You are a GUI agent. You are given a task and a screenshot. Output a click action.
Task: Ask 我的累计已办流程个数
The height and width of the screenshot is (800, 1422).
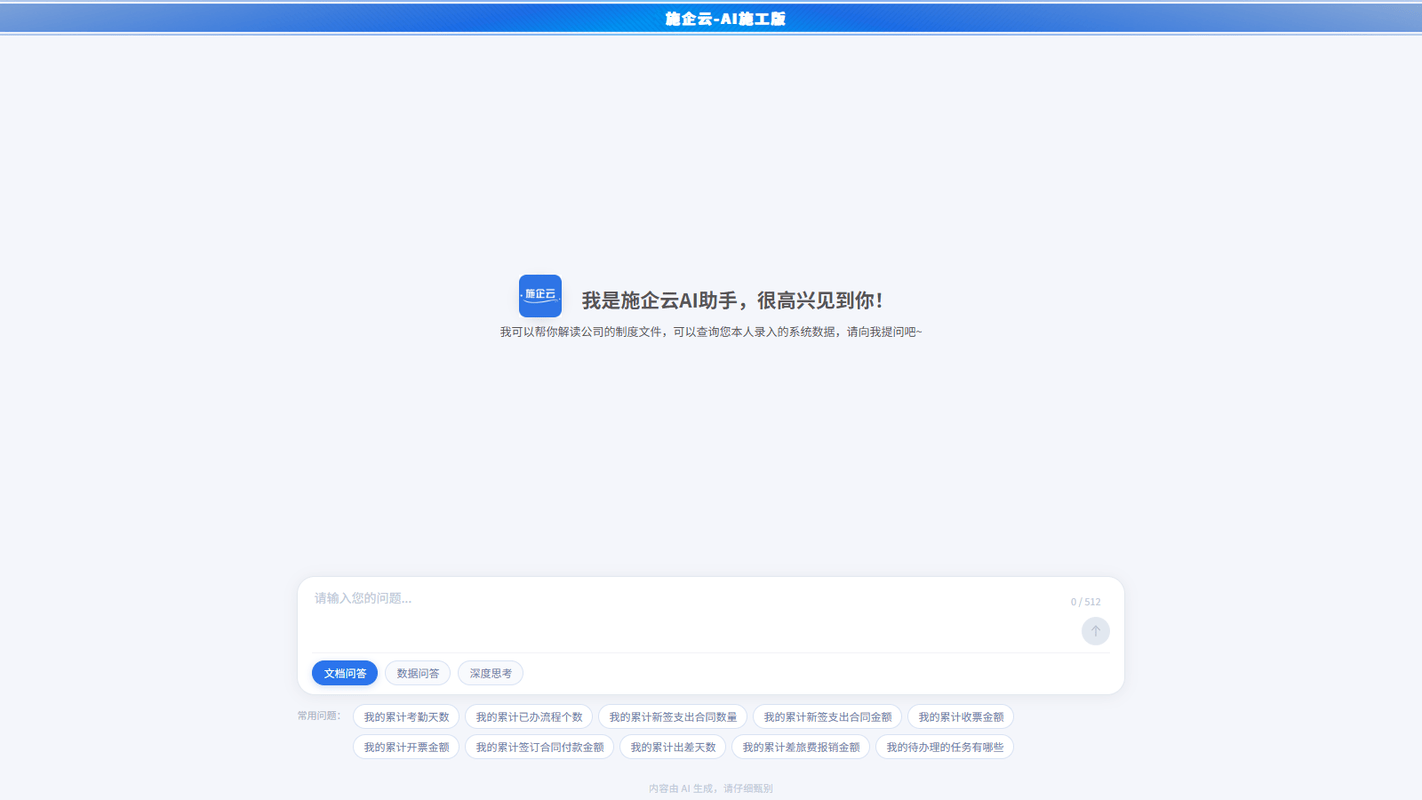click(x=529, y=717)
